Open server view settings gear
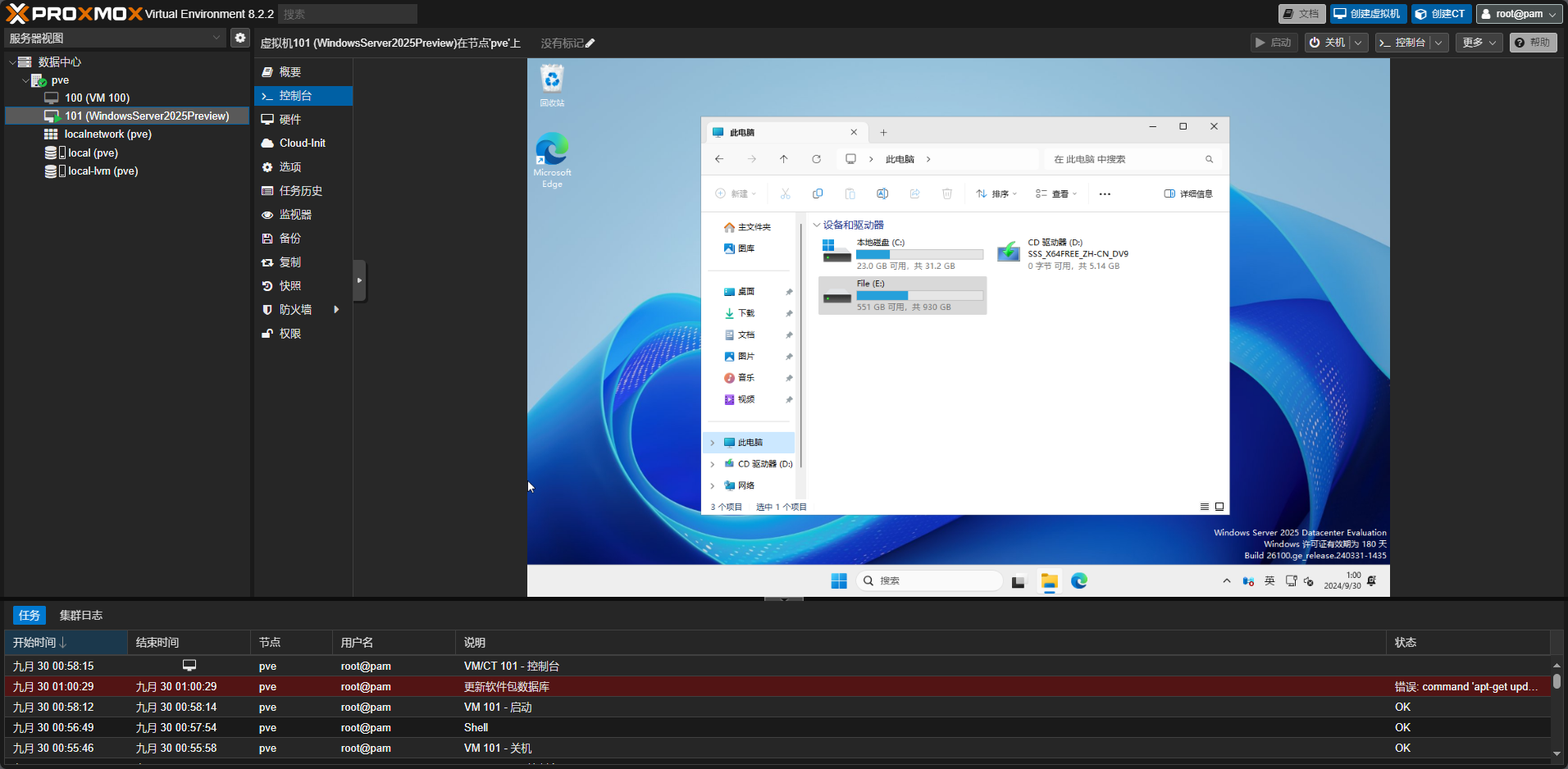The width and height of the screenshot is (1568, 769). click(x=239, y=38)
